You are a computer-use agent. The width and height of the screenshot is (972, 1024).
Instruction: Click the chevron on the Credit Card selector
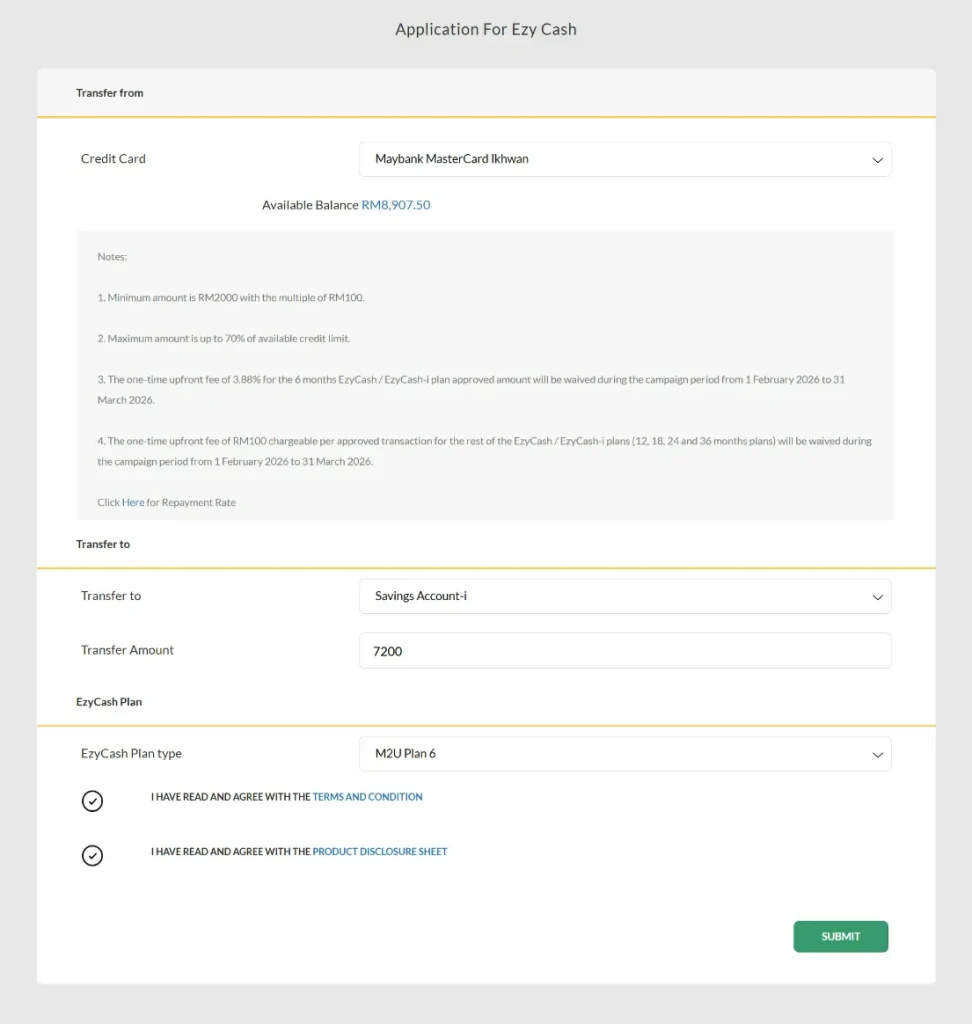click(x=877, y=159)
